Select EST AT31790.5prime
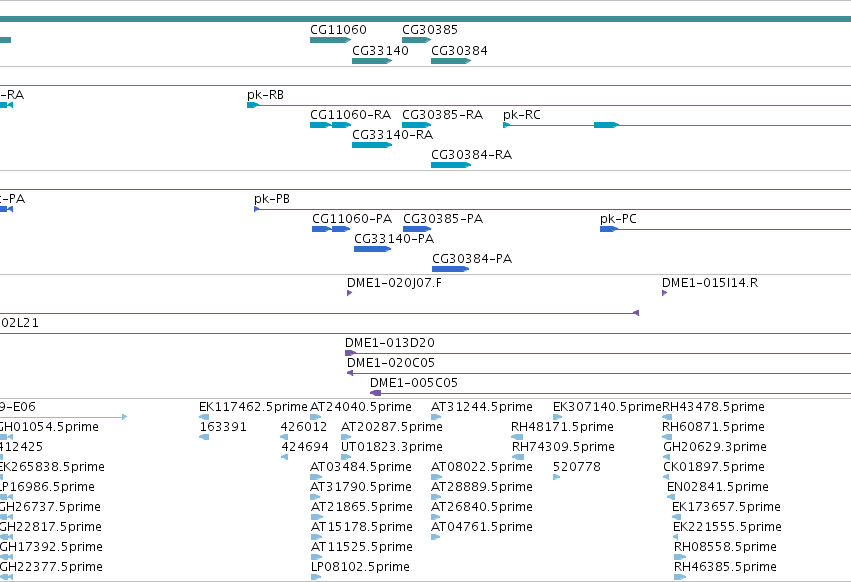The height and width of the screenshot is (582, 851). (x=316, y=498)
